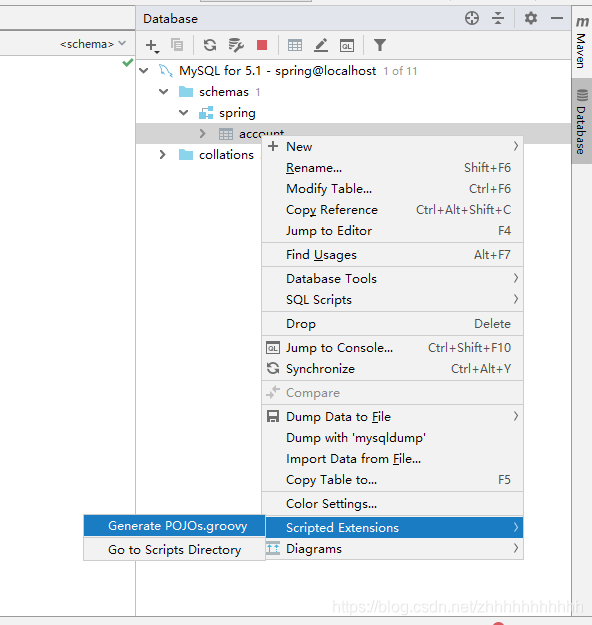Open the Dump Data to File submenu
592x625 pixels.
392,417
